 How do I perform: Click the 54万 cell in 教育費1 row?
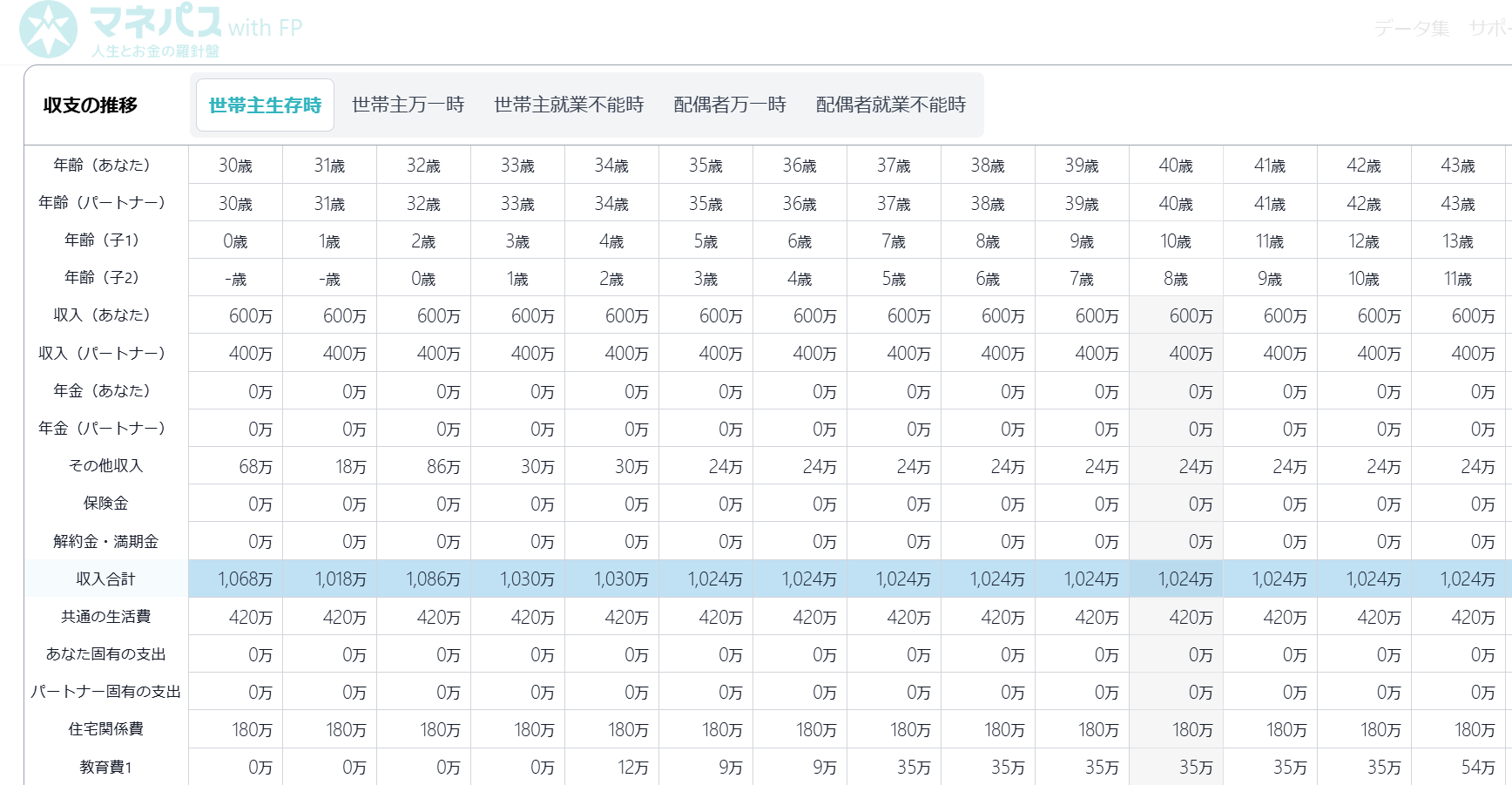pos(1477,768)
